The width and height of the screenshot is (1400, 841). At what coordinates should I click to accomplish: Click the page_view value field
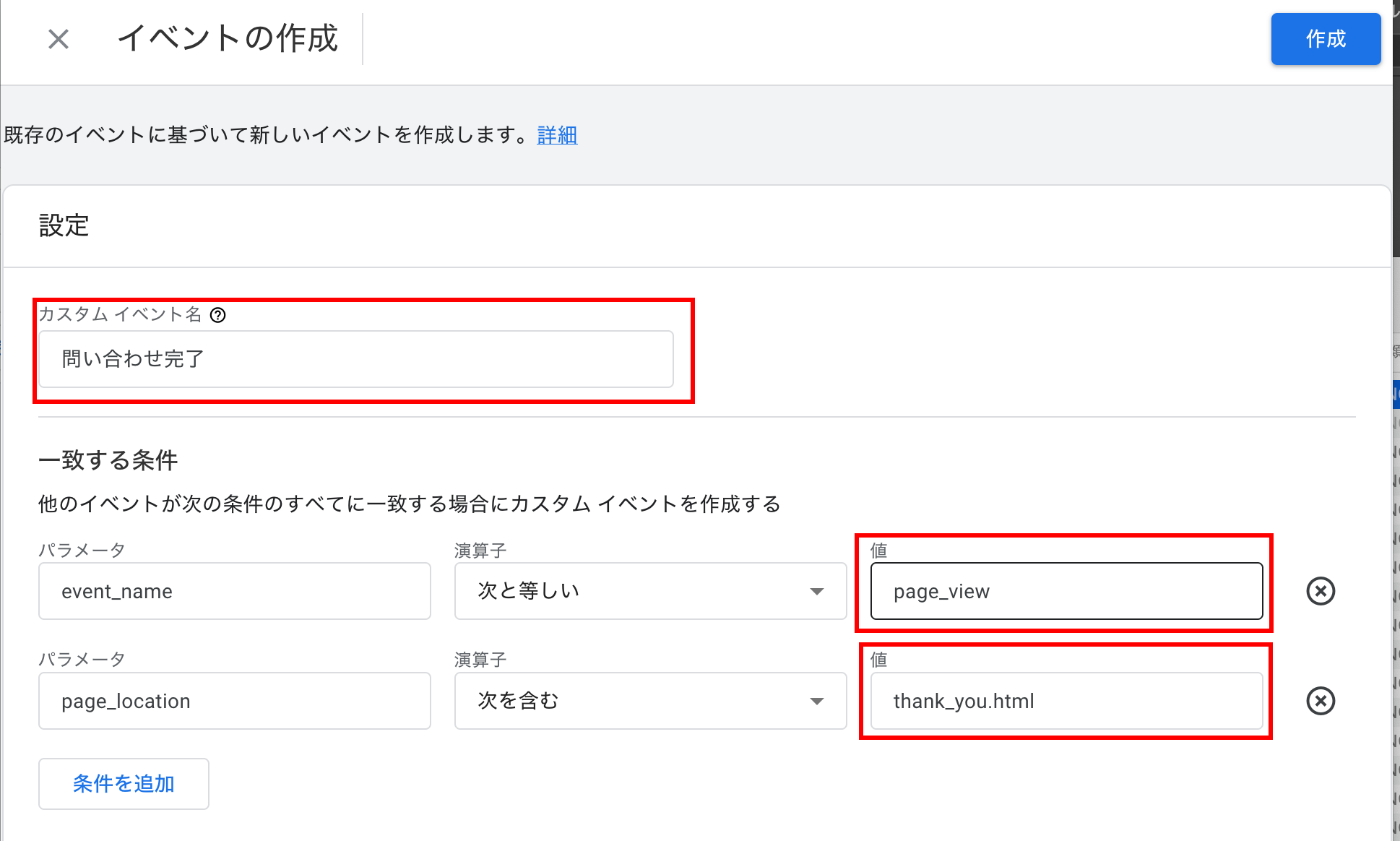click(x=1066, y=591)
